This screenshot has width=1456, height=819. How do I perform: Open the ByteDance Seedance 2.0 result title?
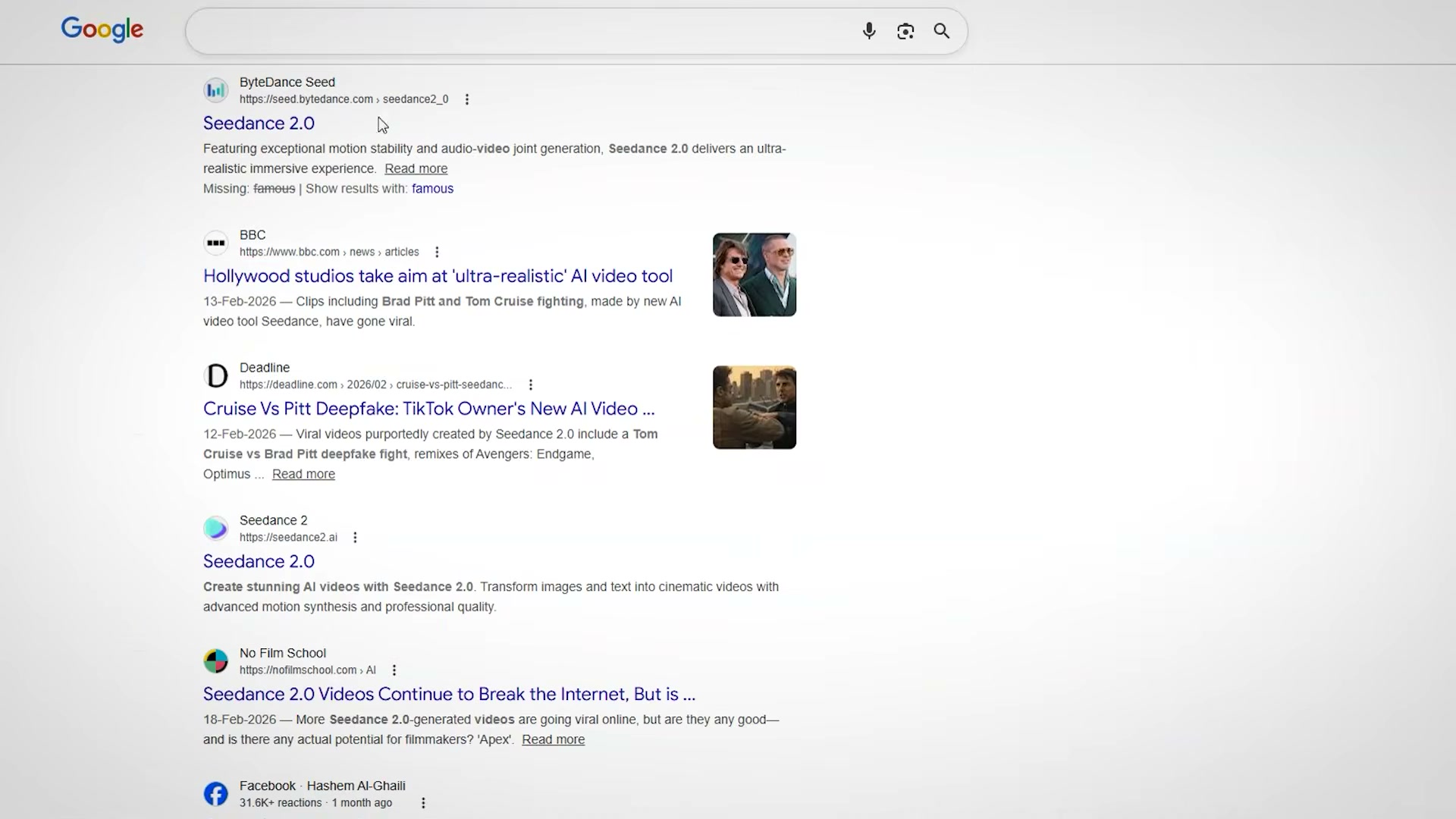[259, 123]
